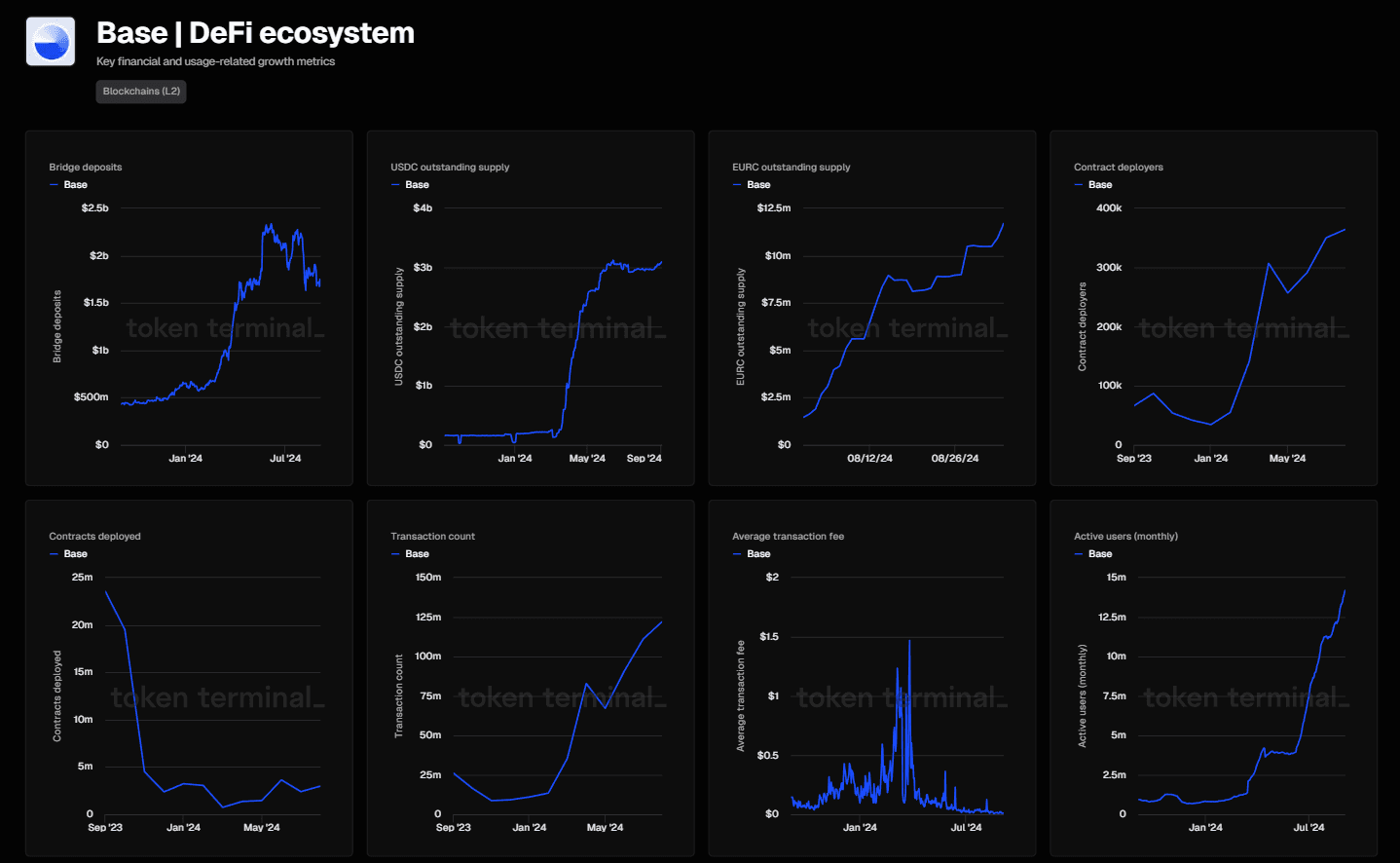Viewport: 1400px width, 863px height.
Task: Select the "Active users (monthly)" chart title
Action: pos(1125,537)
